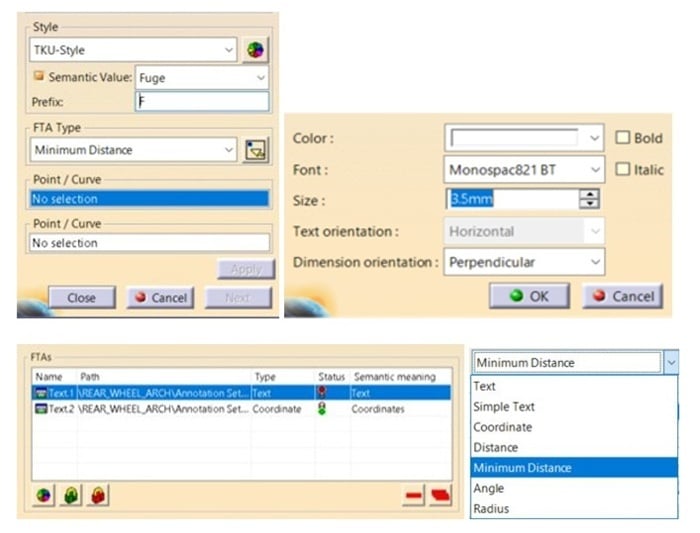Decrease Size with the down spinner
Image resolution: width=700 pixels, height=533 pixels.
click(590, 204)
